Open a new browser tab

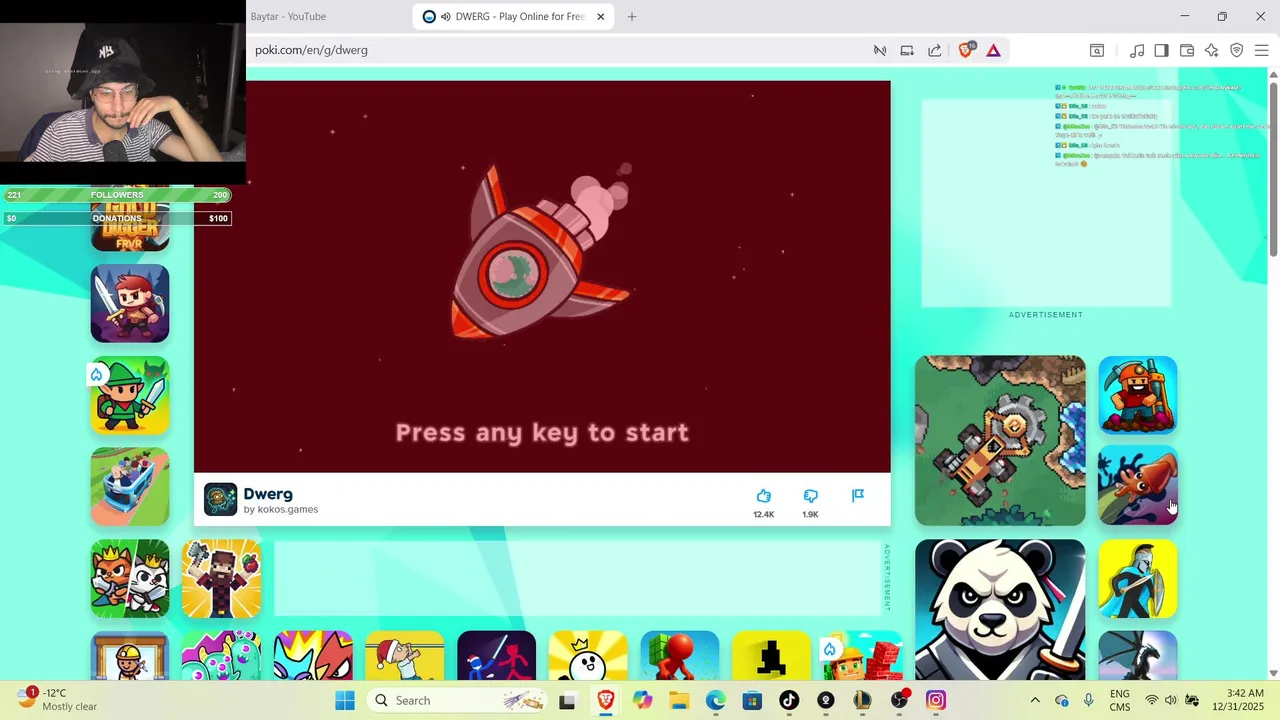pyautogui.click(x=632, y=16)
